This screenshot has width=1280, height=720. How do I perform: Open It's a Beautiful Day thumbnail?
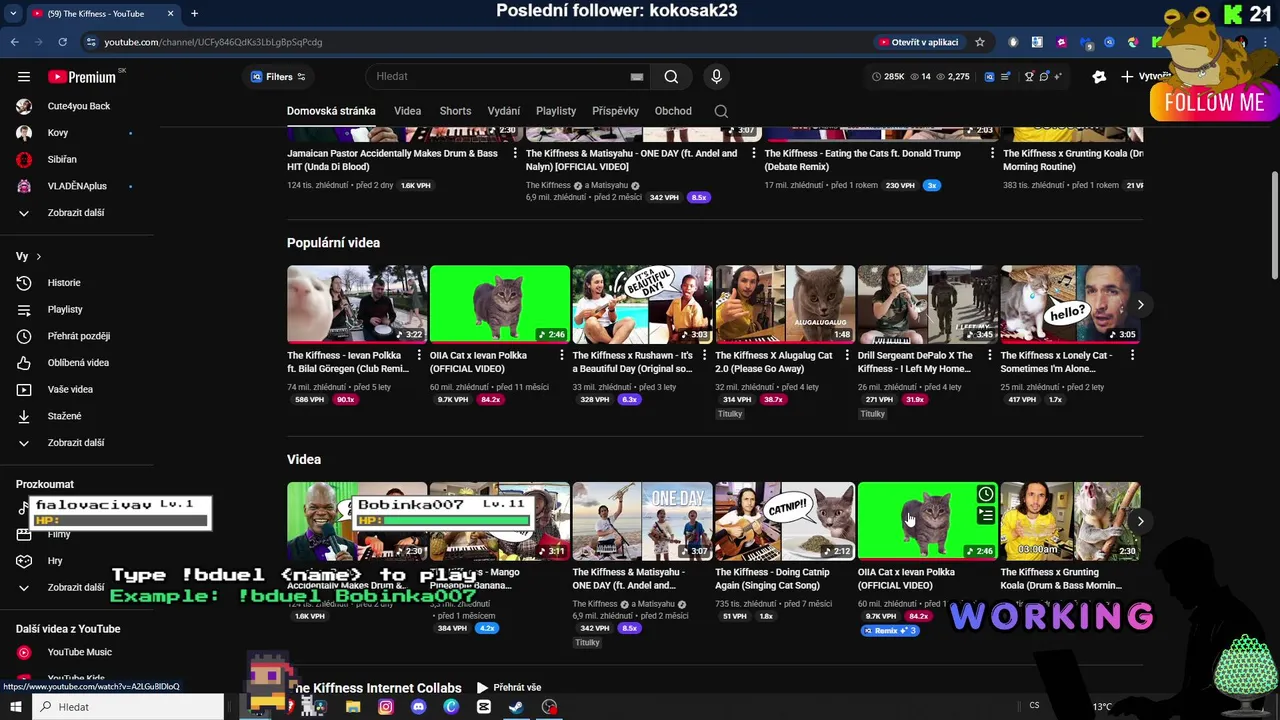pyautogui.click(x=642, y=304)
